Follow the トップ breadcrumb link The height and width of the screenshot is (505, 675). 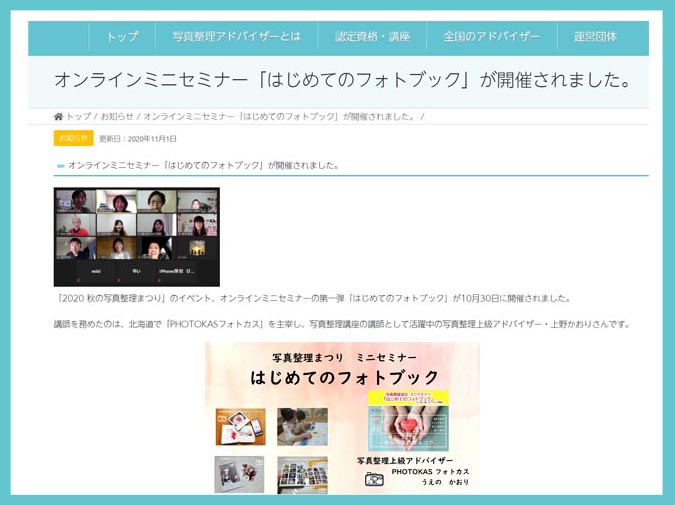coord(78,117)
